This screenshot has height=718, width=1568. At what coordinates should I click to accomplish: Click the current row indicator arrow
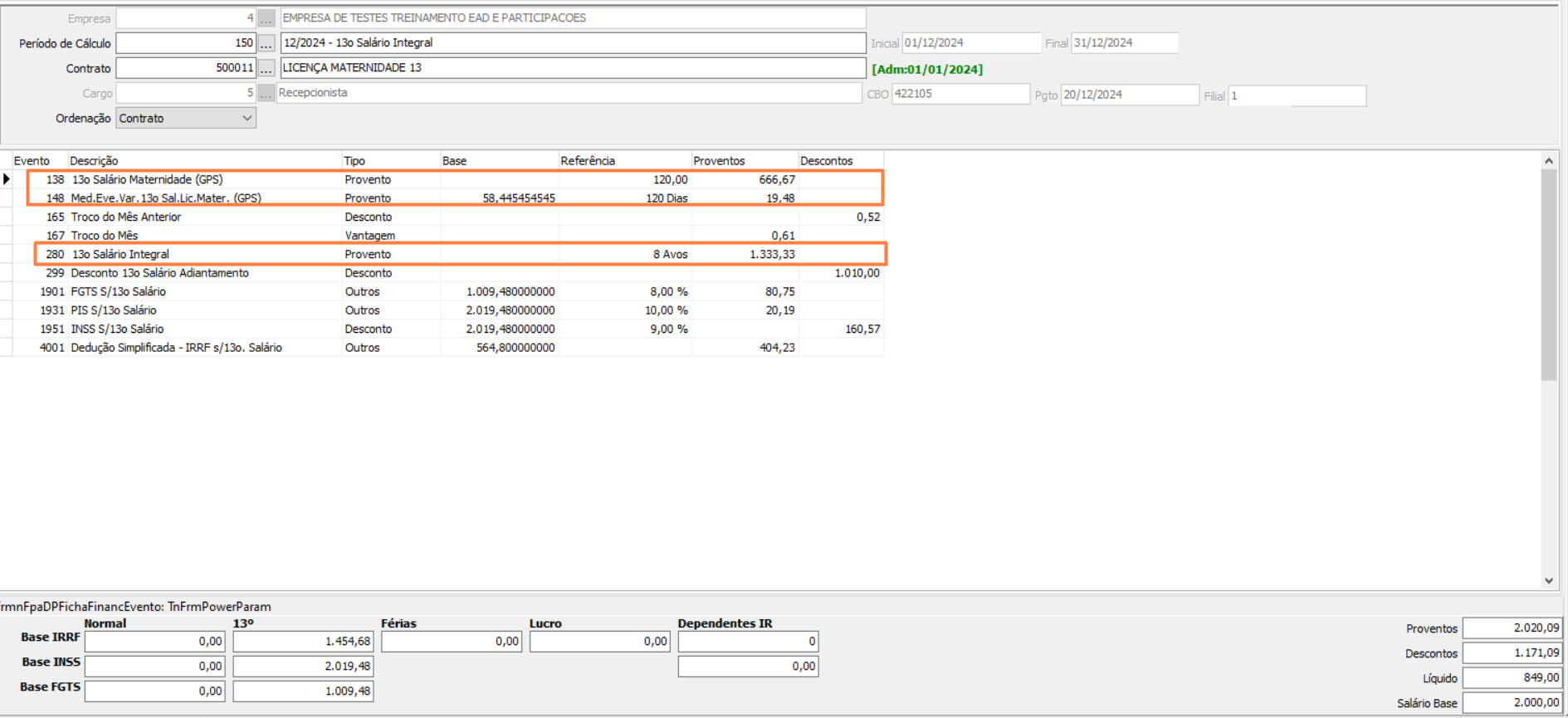7,179
